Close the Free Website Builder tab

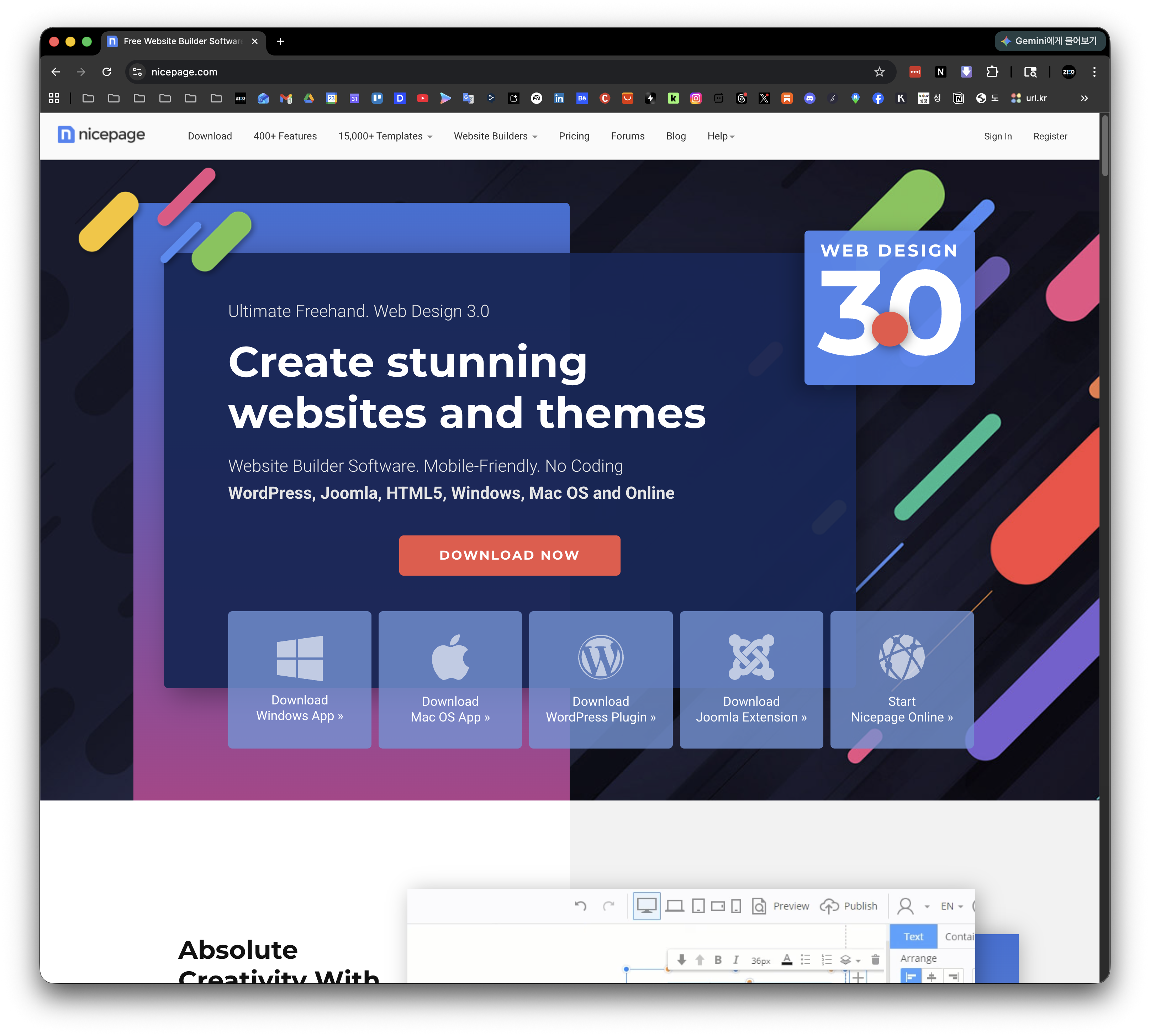pyautogui.click(x=254, y=42)
